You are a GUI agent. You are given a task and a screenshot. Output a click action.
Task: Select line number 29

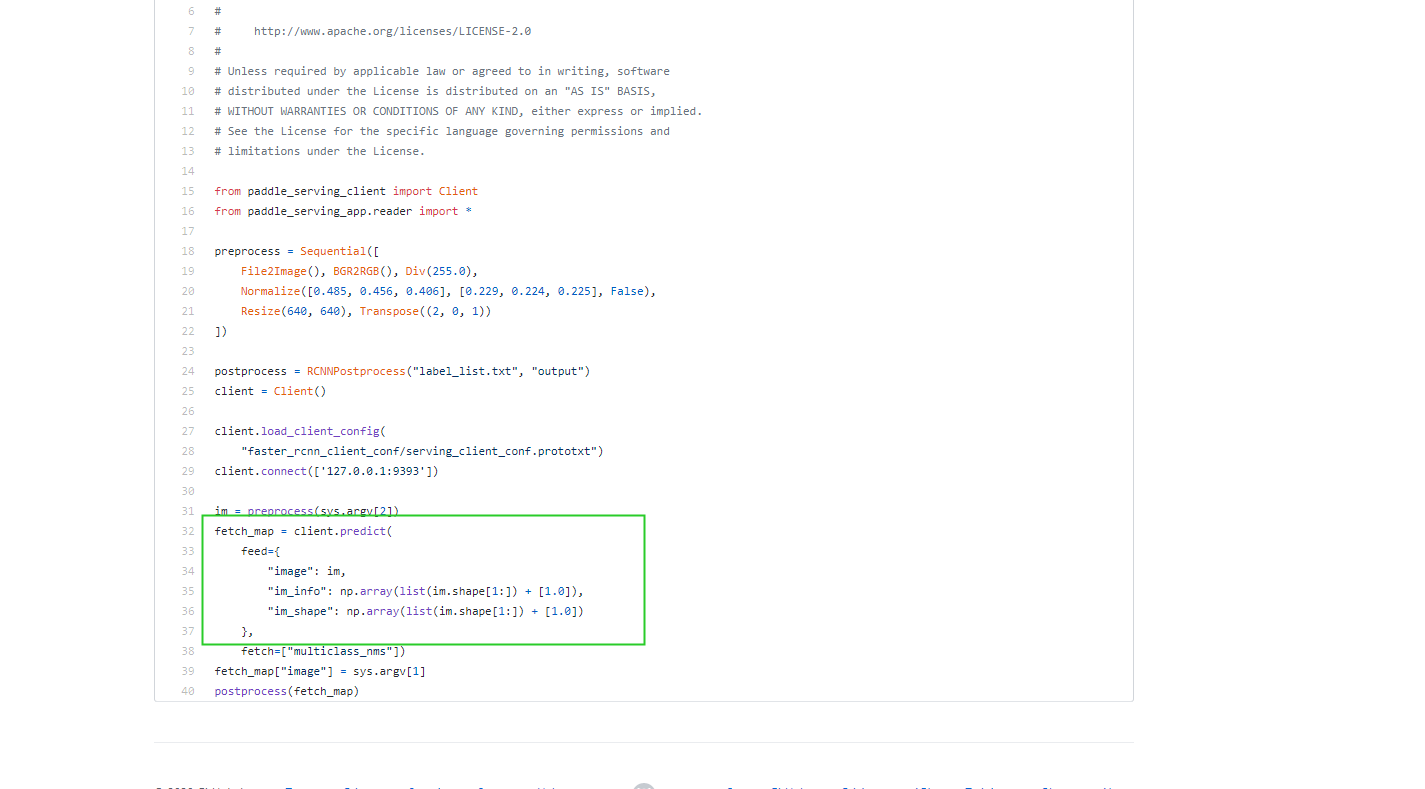coord(188,471)
